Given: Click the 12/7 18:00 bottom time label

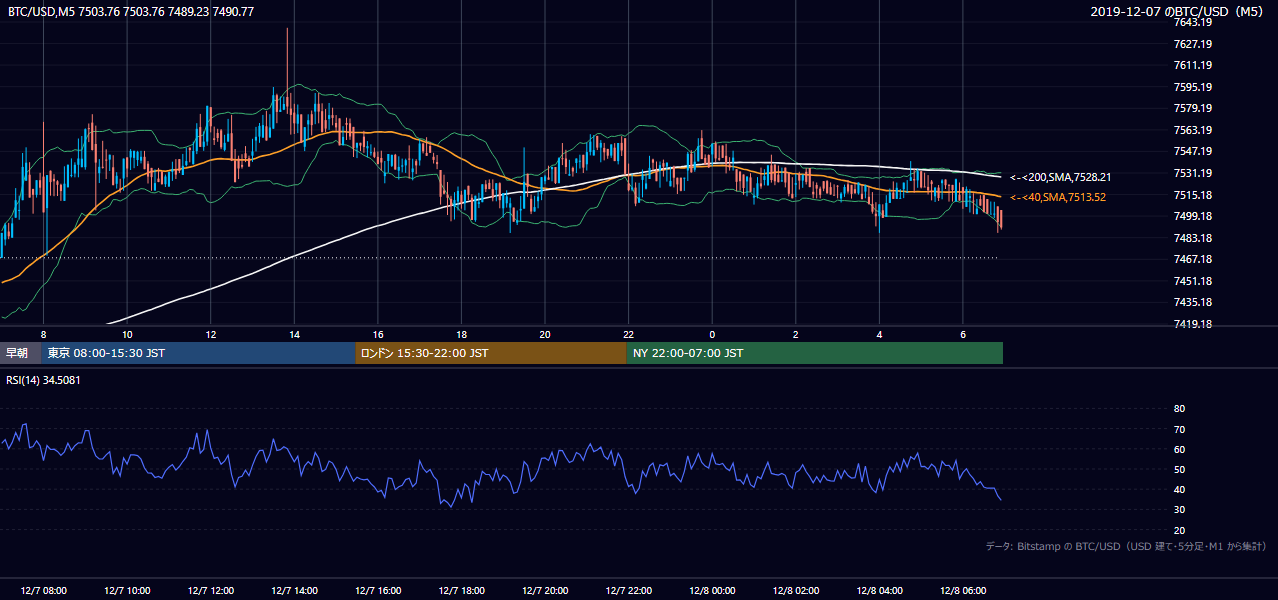Looking at the screenshot, I should coord(461,590).
